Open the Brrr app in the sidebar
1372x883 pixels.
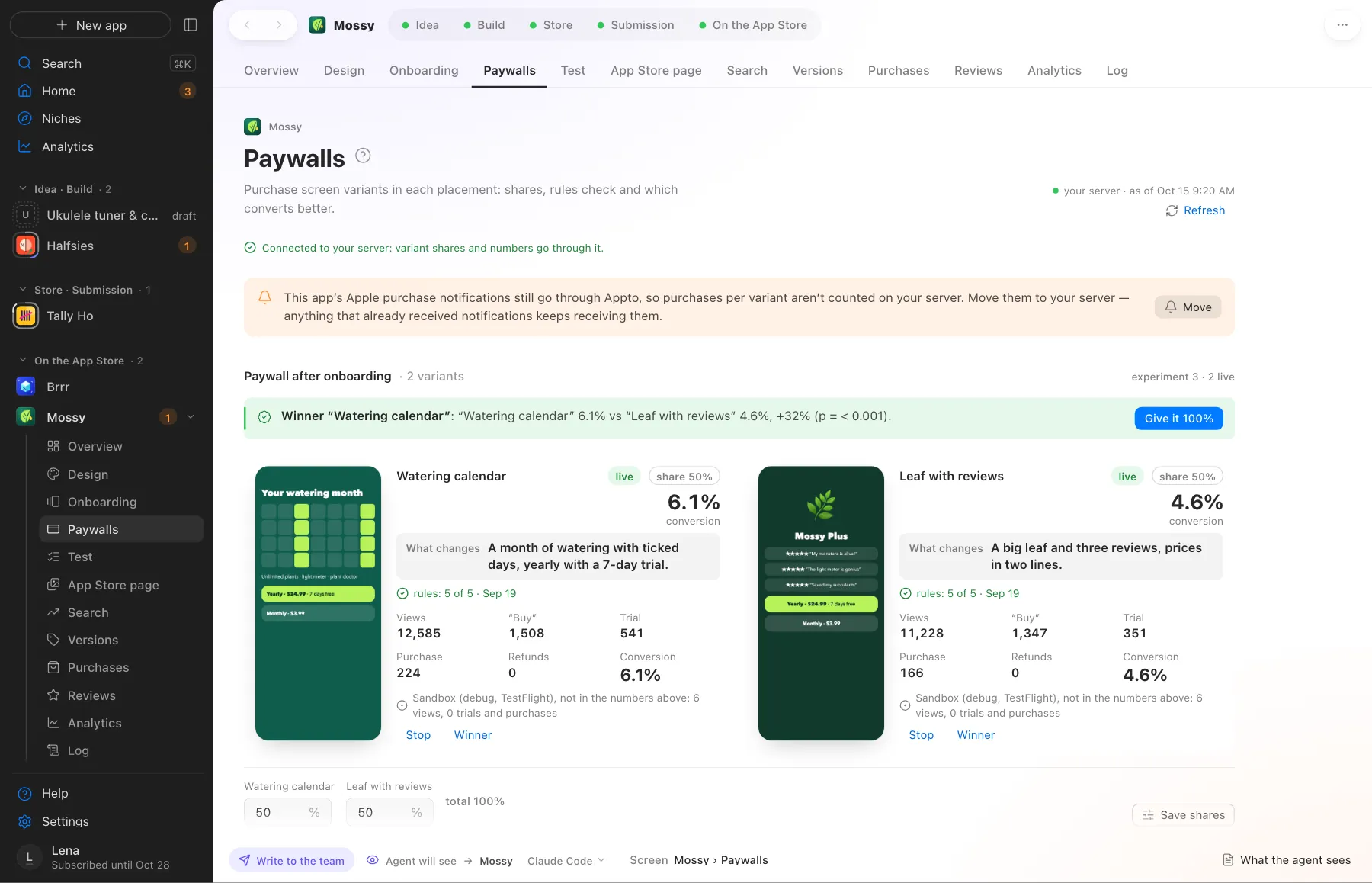107,387
